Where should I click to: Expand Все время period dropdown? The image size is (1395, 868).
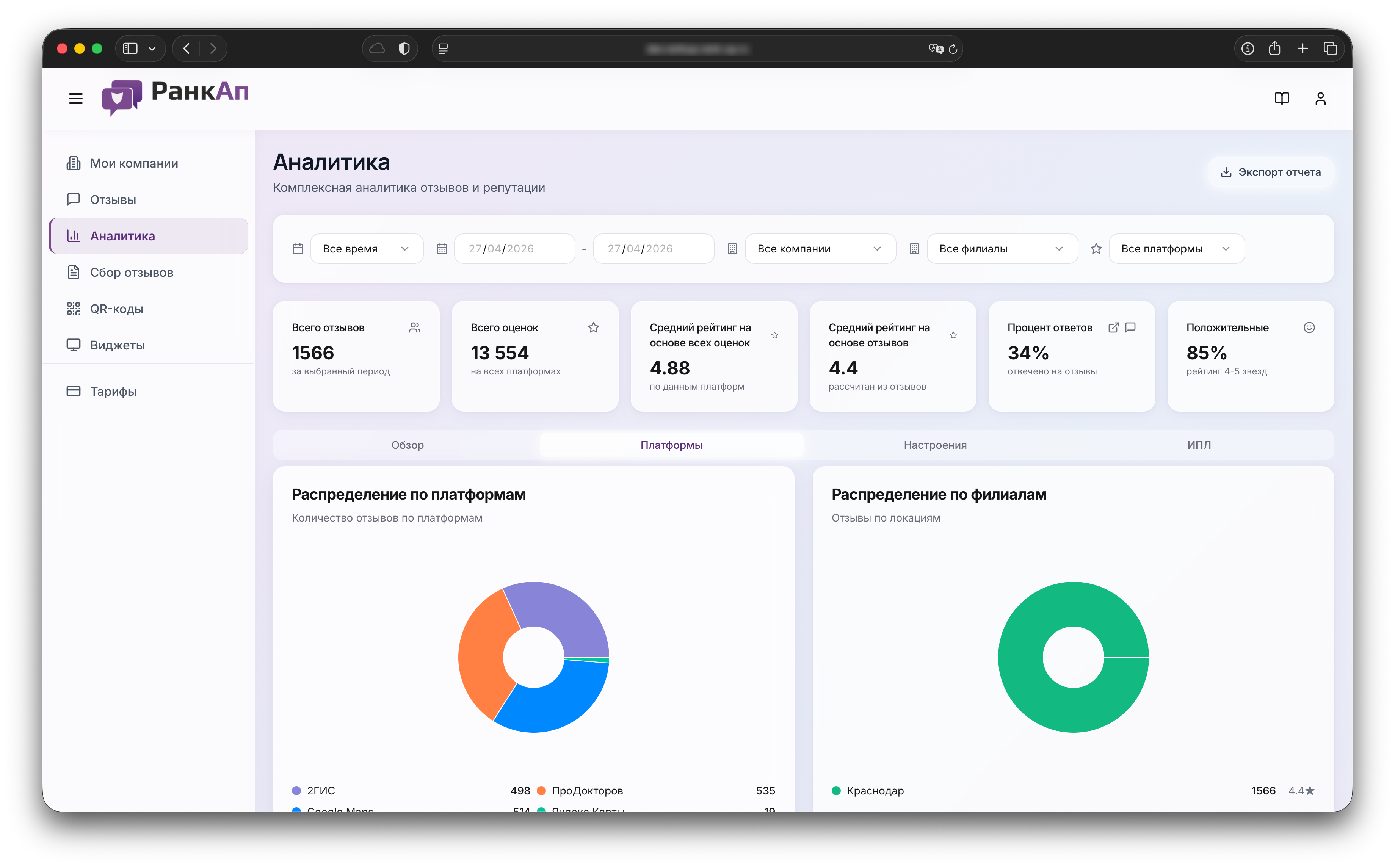point(366,249)
